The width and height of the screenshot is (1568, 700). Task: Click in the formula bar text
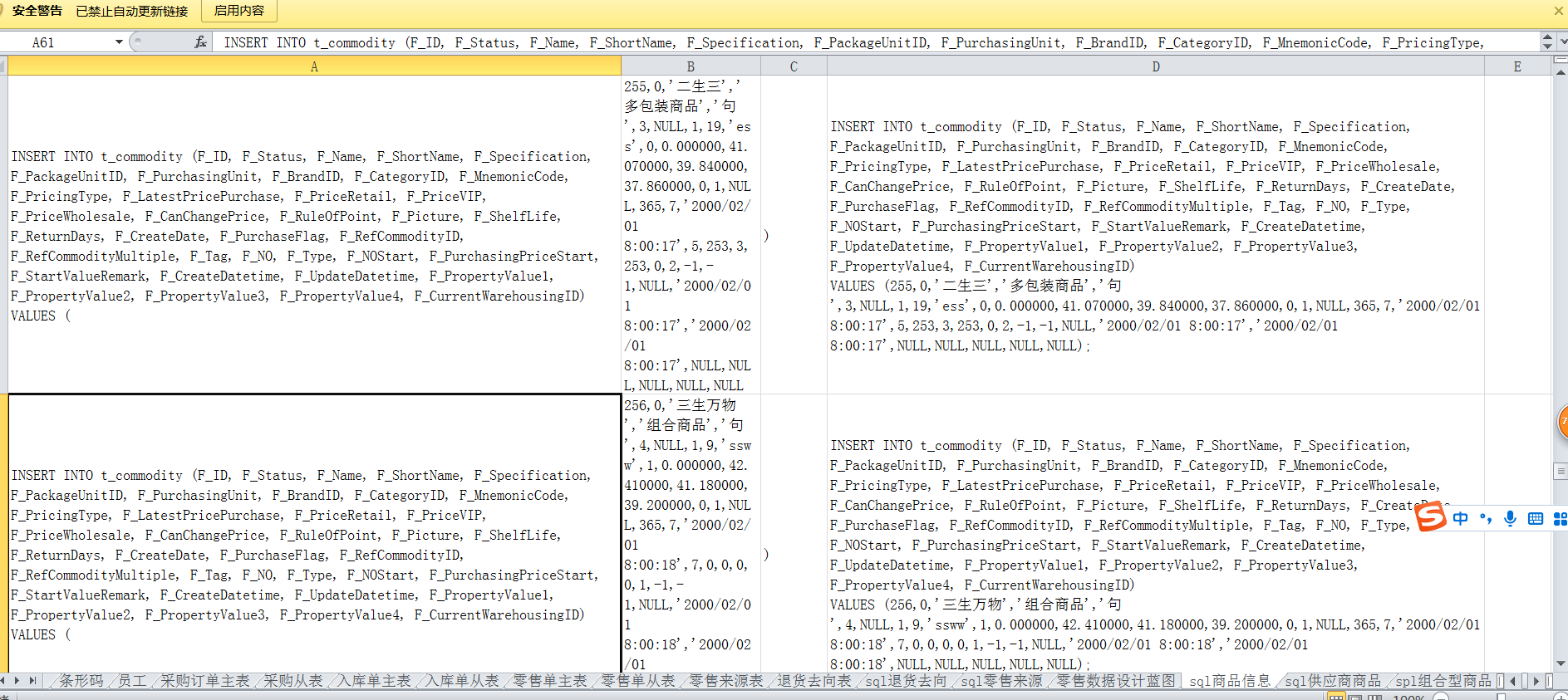[877, 42]
